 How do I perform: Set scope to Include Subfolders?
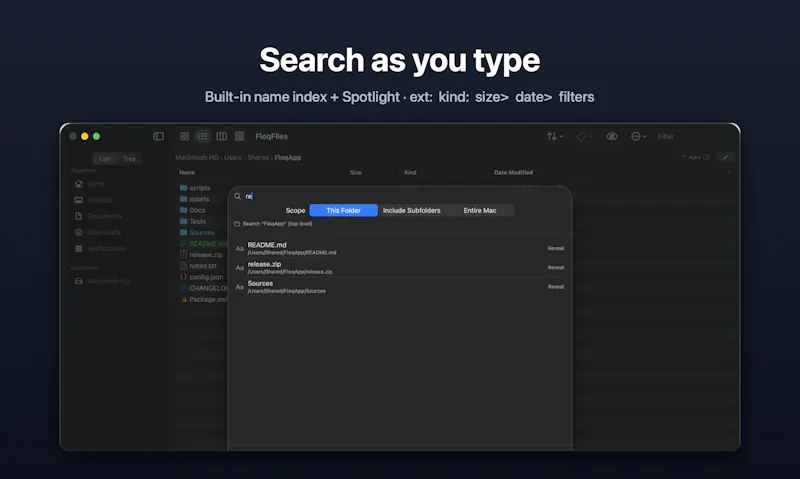tap(411, 210)
